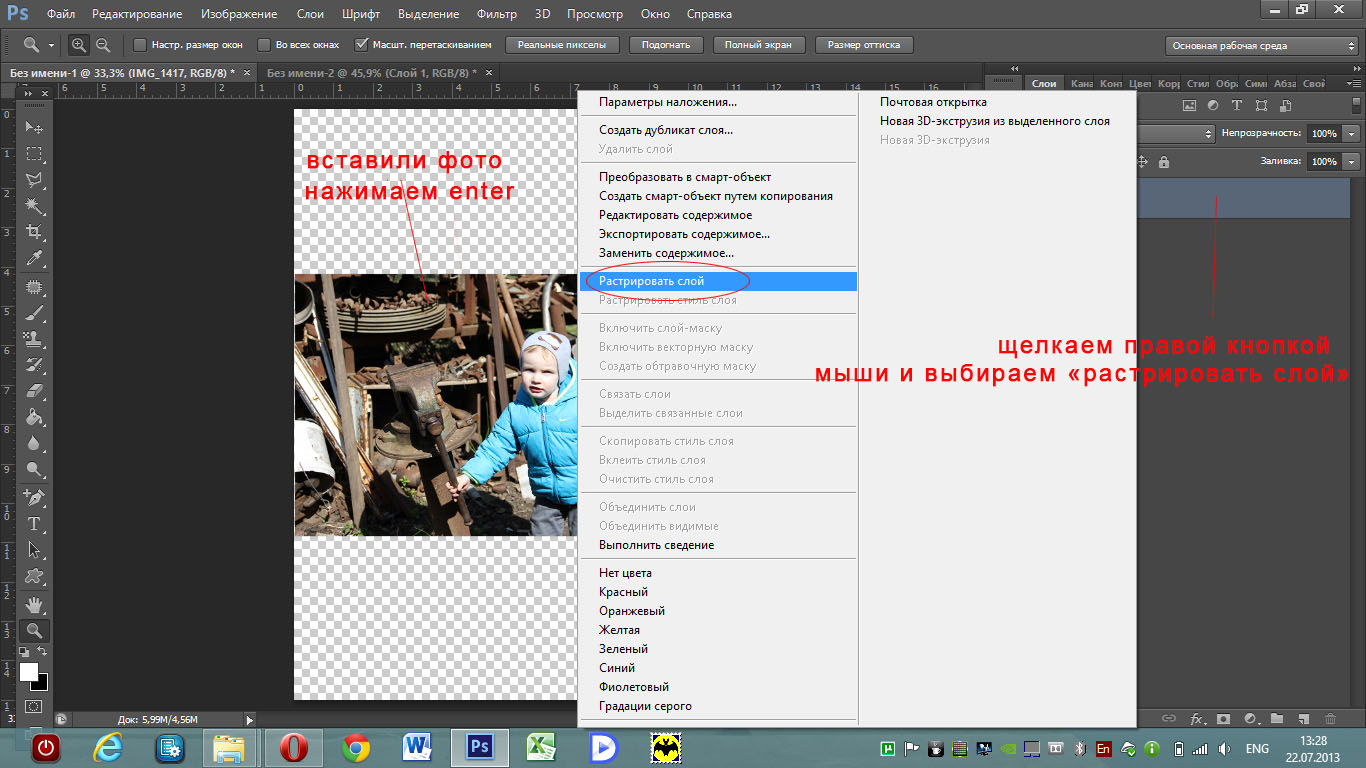1366x768 pixels.
Task: Enable the 'Настр. размер окон' checkbox
Action: pyautogui.click(x=140, y=45)
